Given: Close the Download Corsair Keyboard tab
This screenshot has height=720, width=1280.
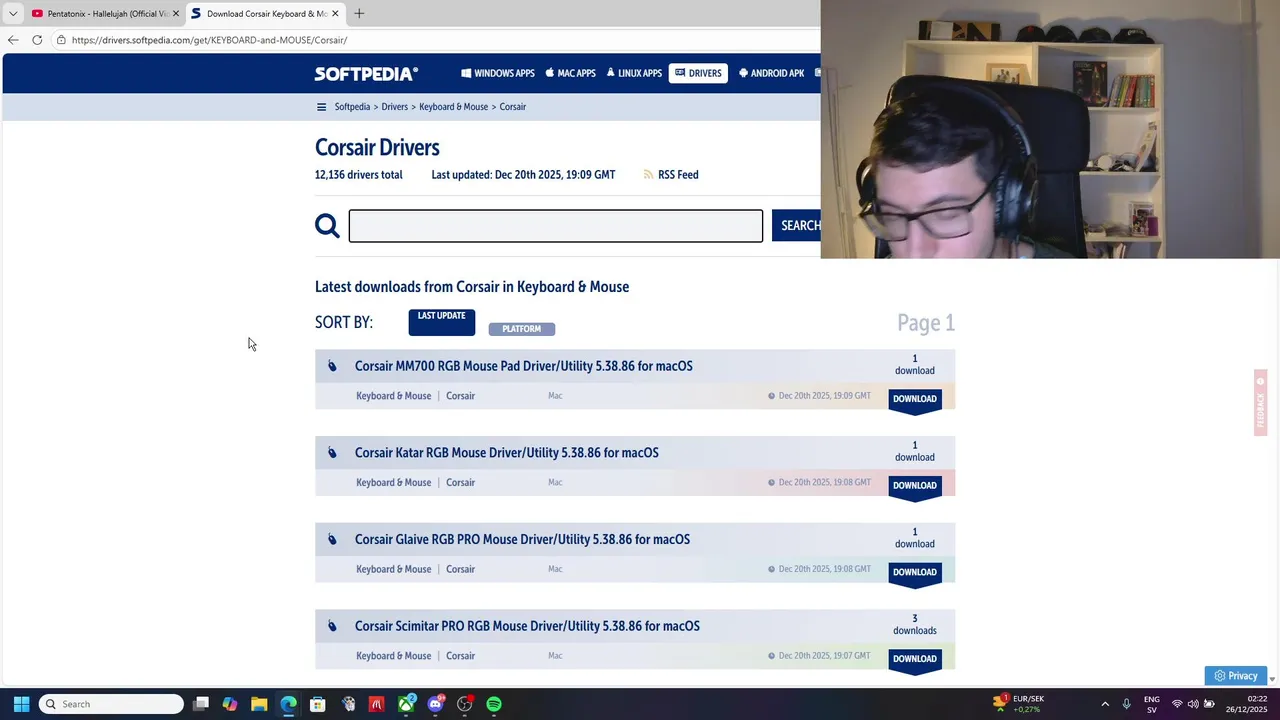Looking at the screenshot, I should 335,14.
